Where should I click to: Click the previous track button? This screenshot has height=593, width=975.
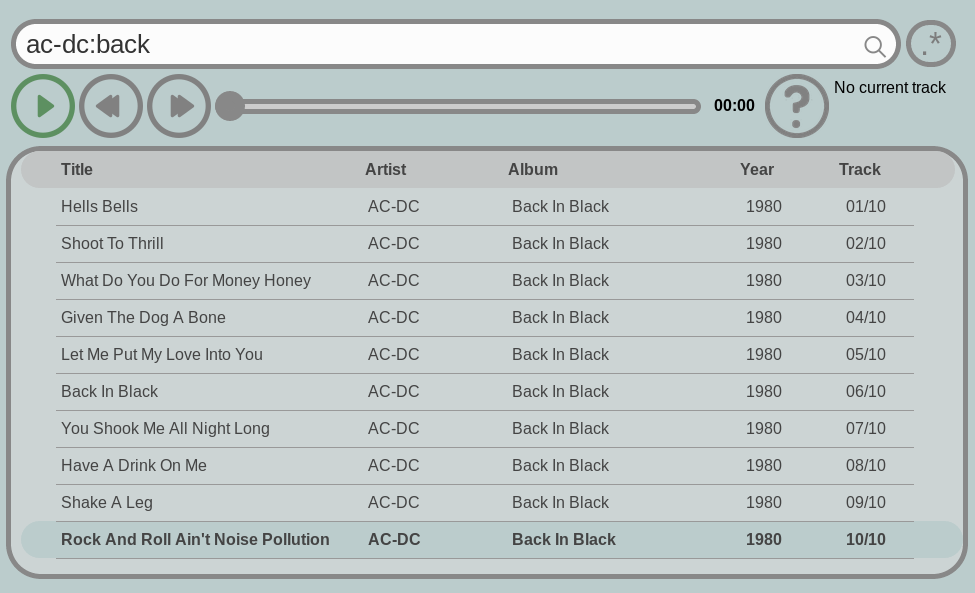[x=111, y=106]
